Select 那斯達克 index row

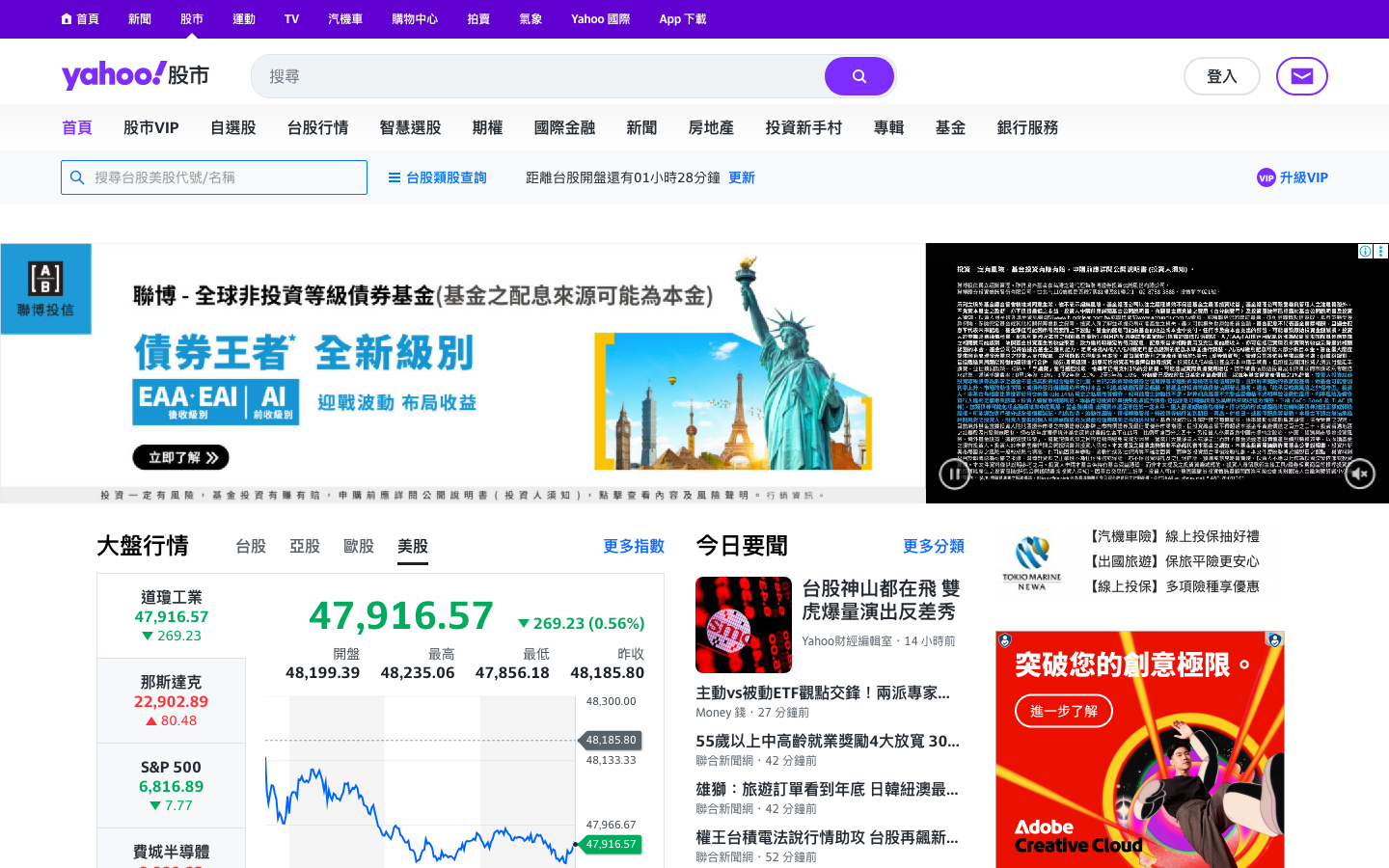click(x=172, y=701)
